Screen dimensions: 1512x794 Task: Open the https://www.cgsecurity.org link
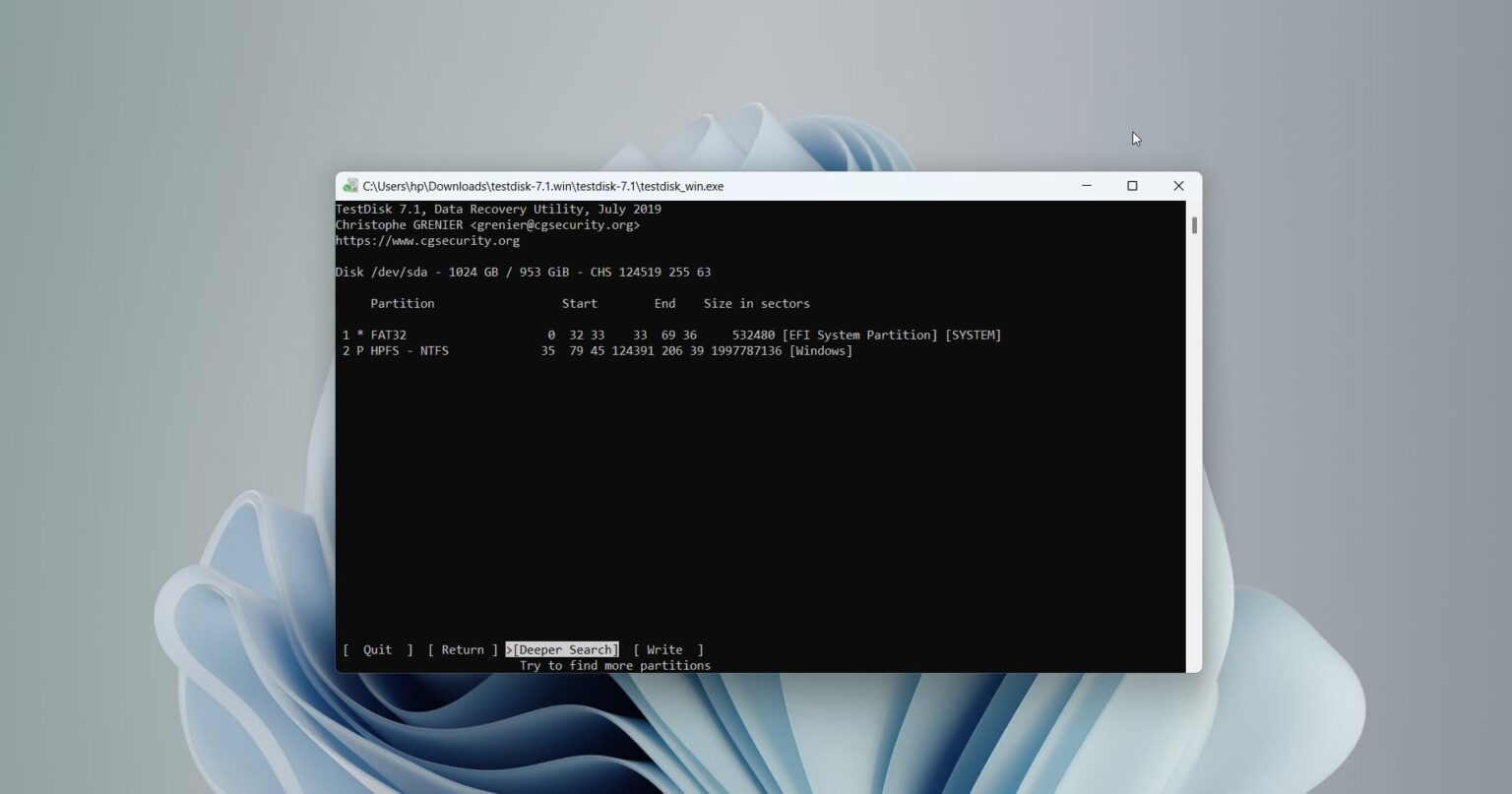tap(428, 240)
